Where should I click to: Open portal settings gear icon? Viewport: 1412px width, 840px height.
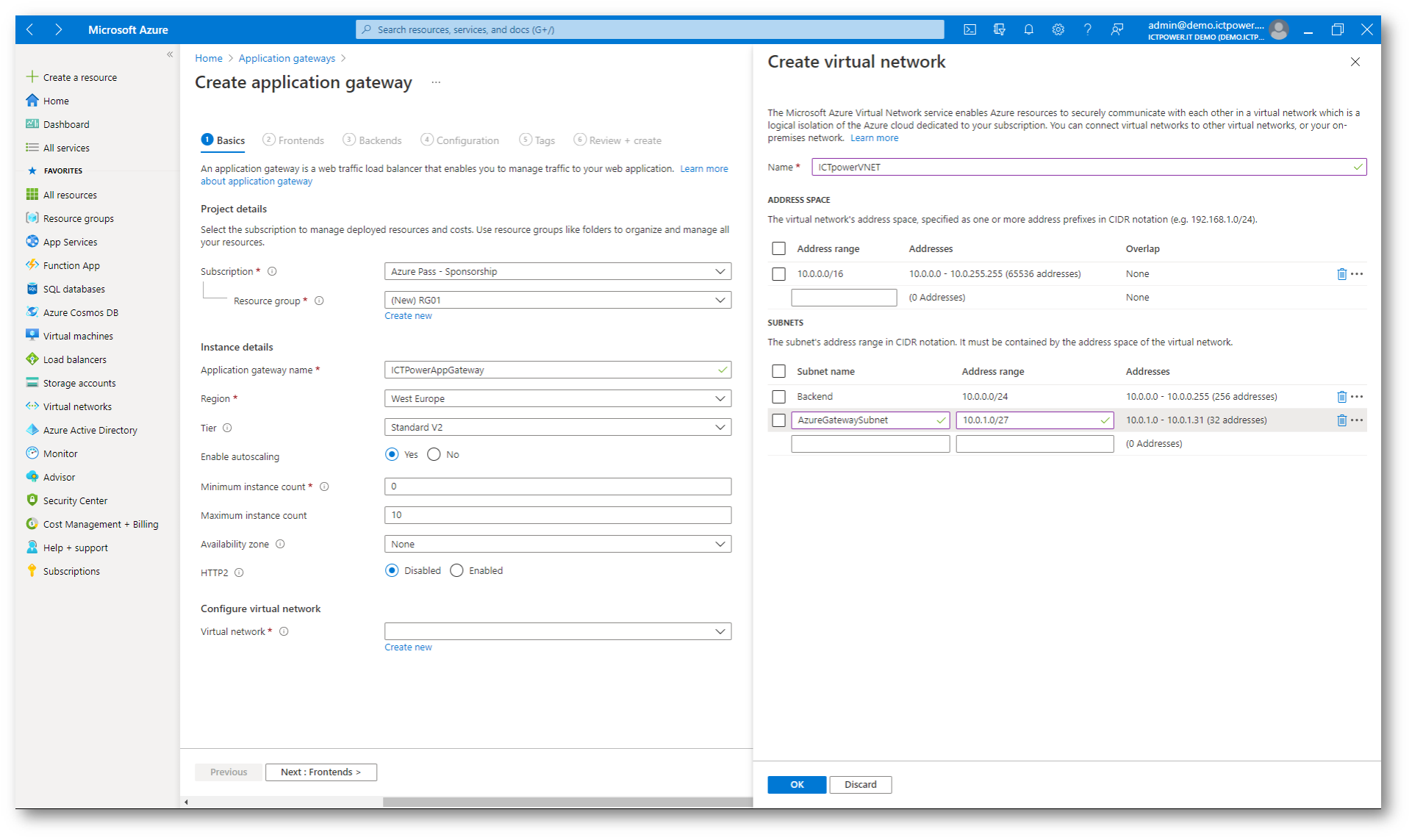point(1058,29)
